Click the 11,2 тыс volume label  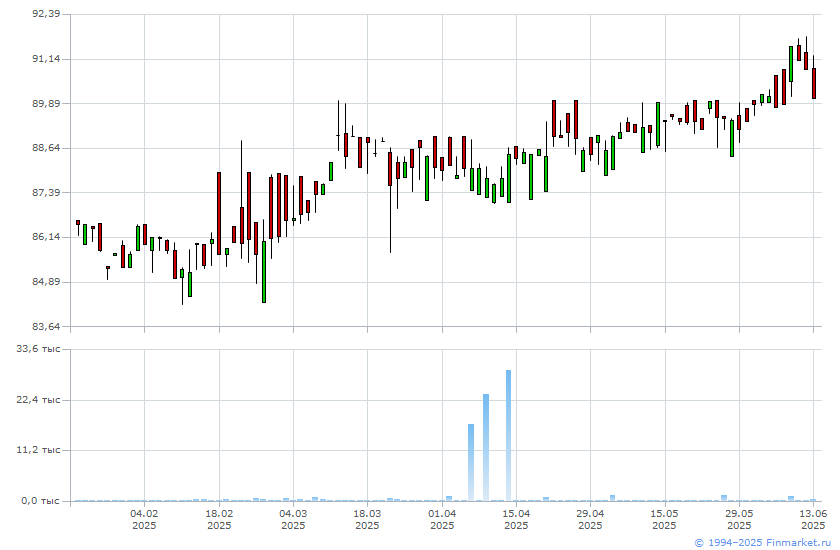pos(39,450)
